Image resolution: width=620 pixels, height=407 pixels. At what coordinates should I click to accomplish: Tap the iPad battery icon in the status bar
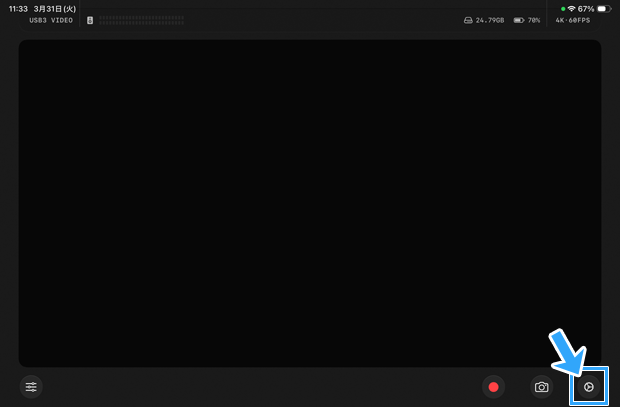[x=603, y=8]
